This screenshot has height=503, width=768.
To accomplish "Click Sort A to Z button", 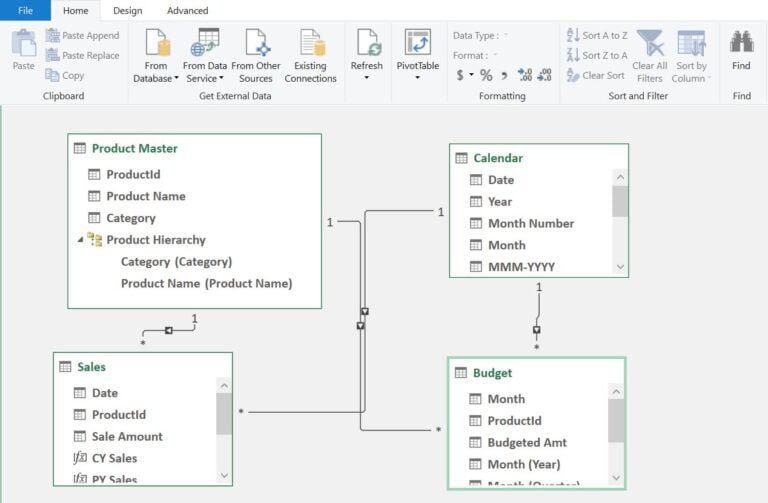I will 597,36.
